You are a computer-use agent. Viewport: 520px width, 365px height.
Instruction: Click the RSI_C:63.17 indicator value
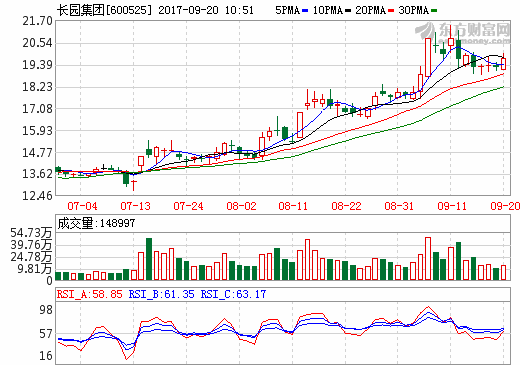233,294
